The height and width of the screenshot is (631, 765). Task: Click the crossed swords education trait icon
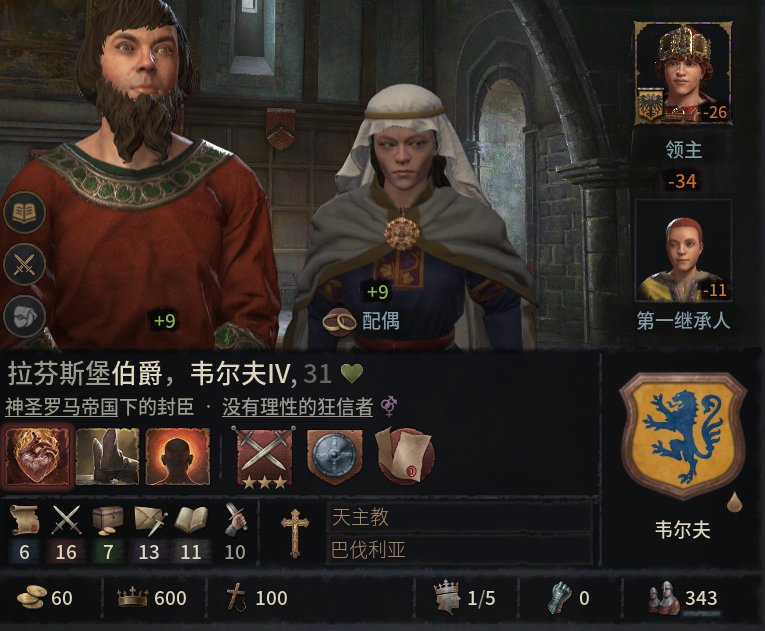tap(264, 457)
